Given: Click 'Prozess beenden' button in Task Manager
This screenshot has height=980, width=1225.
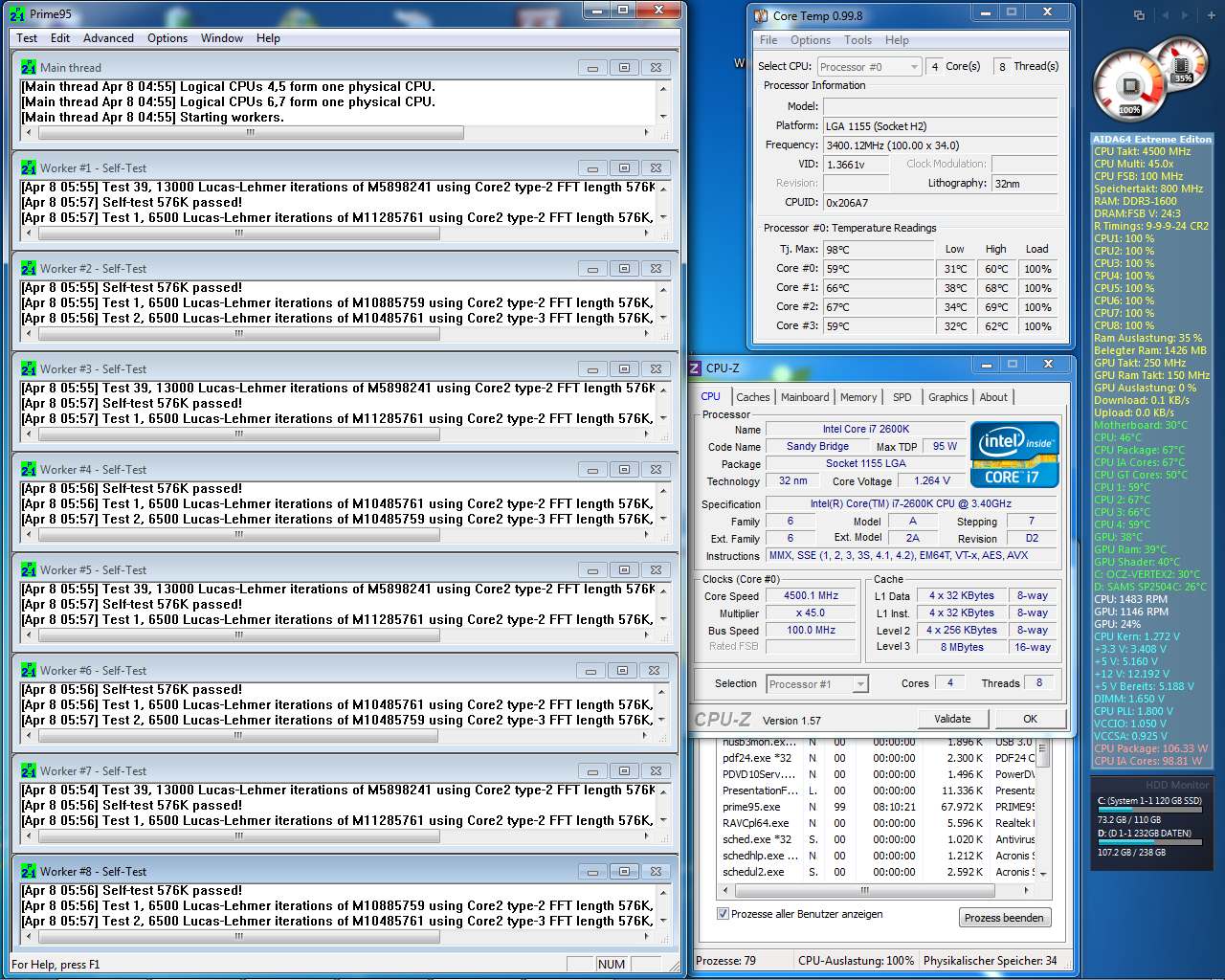Looking at the screenshot, I should 1004,917.
